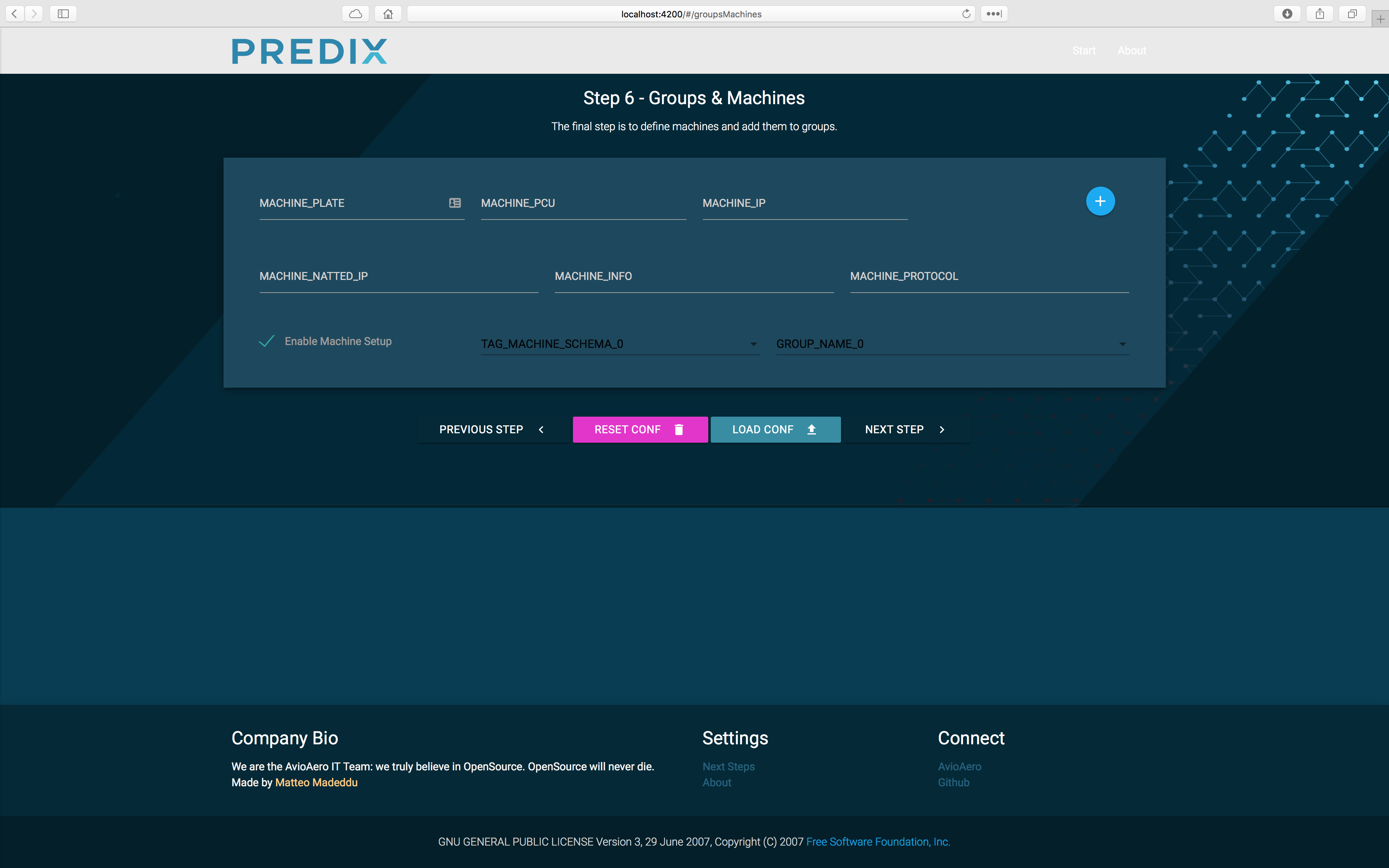
Task: Toggle Enable Machine Setup checkbox
Action: click(x=267, y=341)
